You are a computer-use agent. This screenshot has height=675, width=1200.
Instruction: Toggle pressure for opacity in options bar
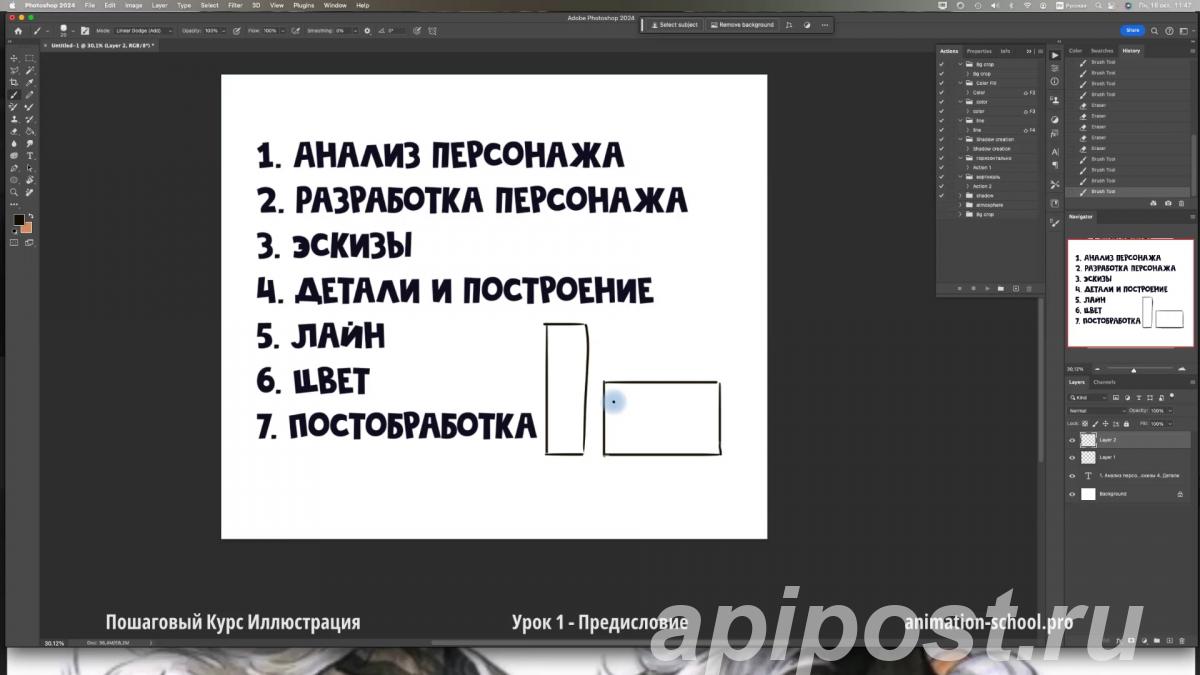pyautogui.click(x=237, y=31)
